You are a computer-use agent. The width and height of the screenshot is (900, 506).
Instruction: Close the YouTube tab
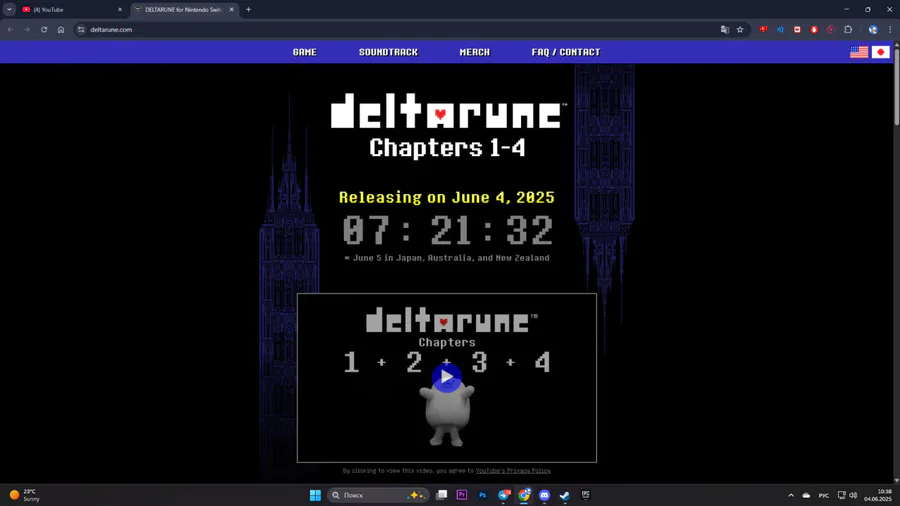[120, 10]
